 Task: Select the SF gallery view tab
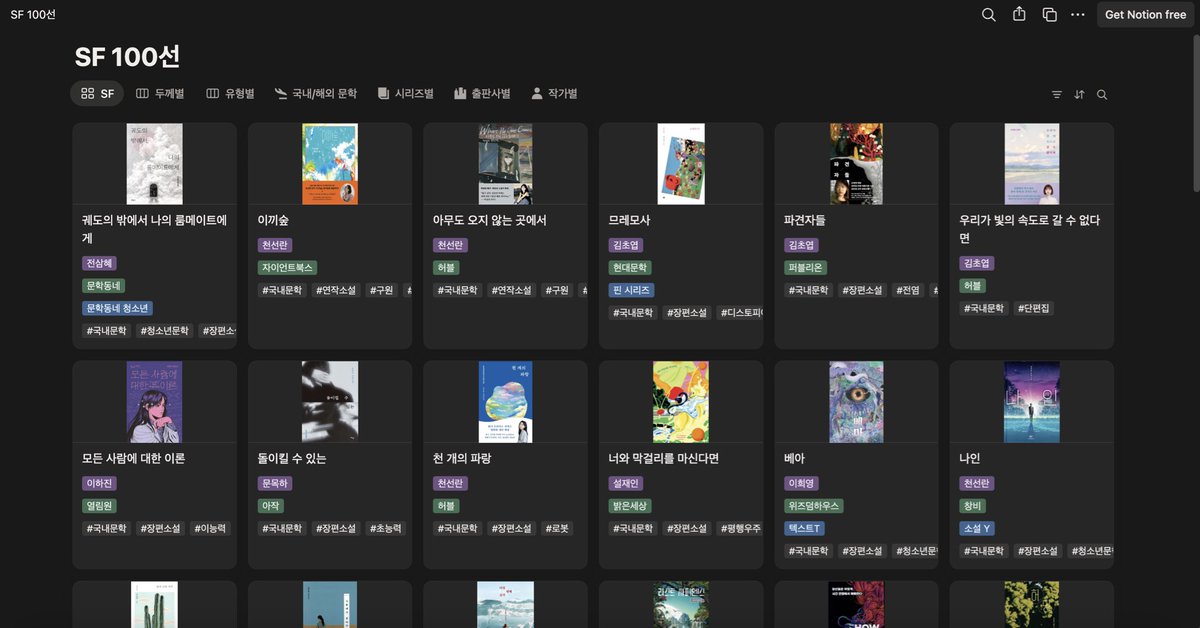pyautogui.click(x=97, y=93)
